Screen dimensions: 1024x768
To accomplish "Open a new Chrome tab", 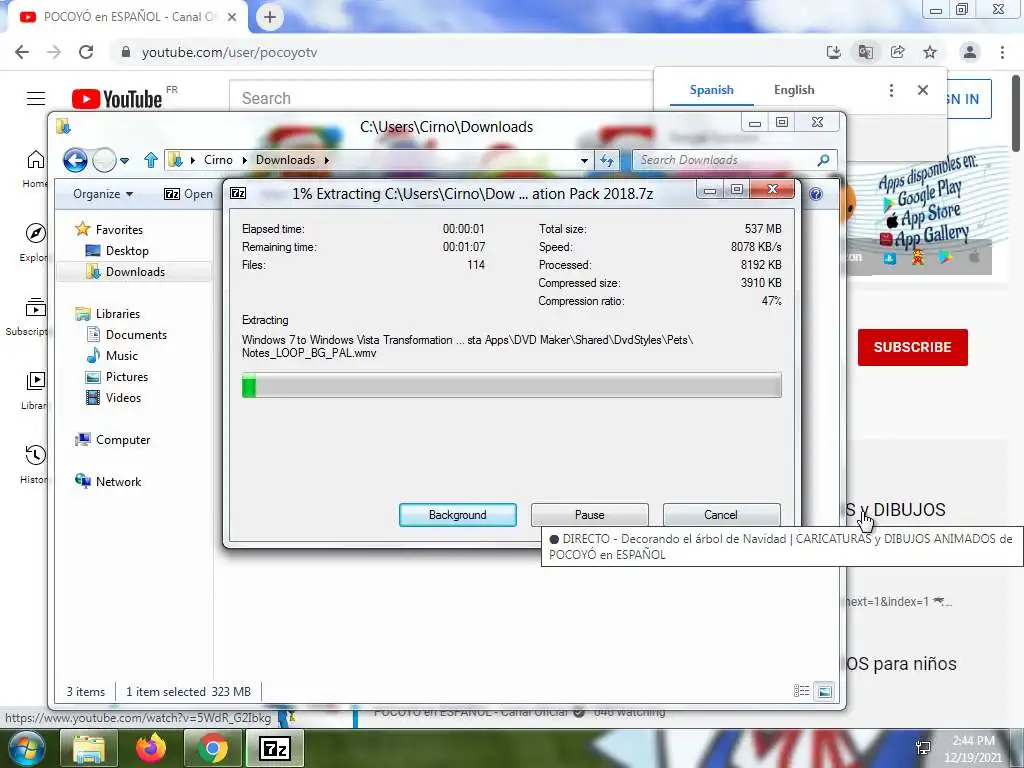I will 270,18.
